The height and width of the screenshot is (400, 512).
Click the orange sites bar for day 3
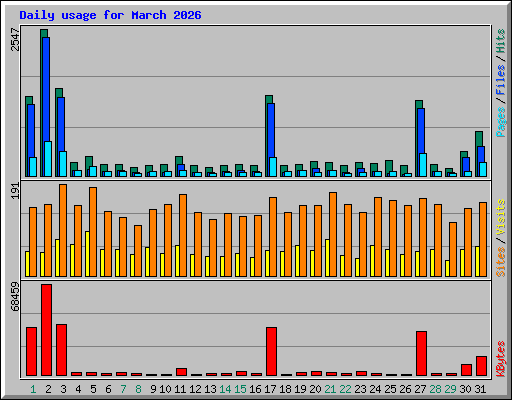tap(63, 230)
